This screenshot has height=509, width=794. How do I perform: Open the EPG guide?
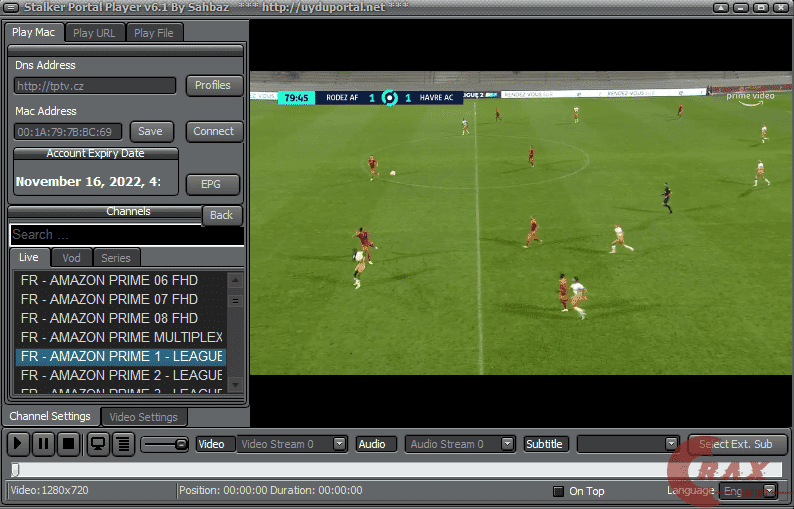(x=211, y=184)
